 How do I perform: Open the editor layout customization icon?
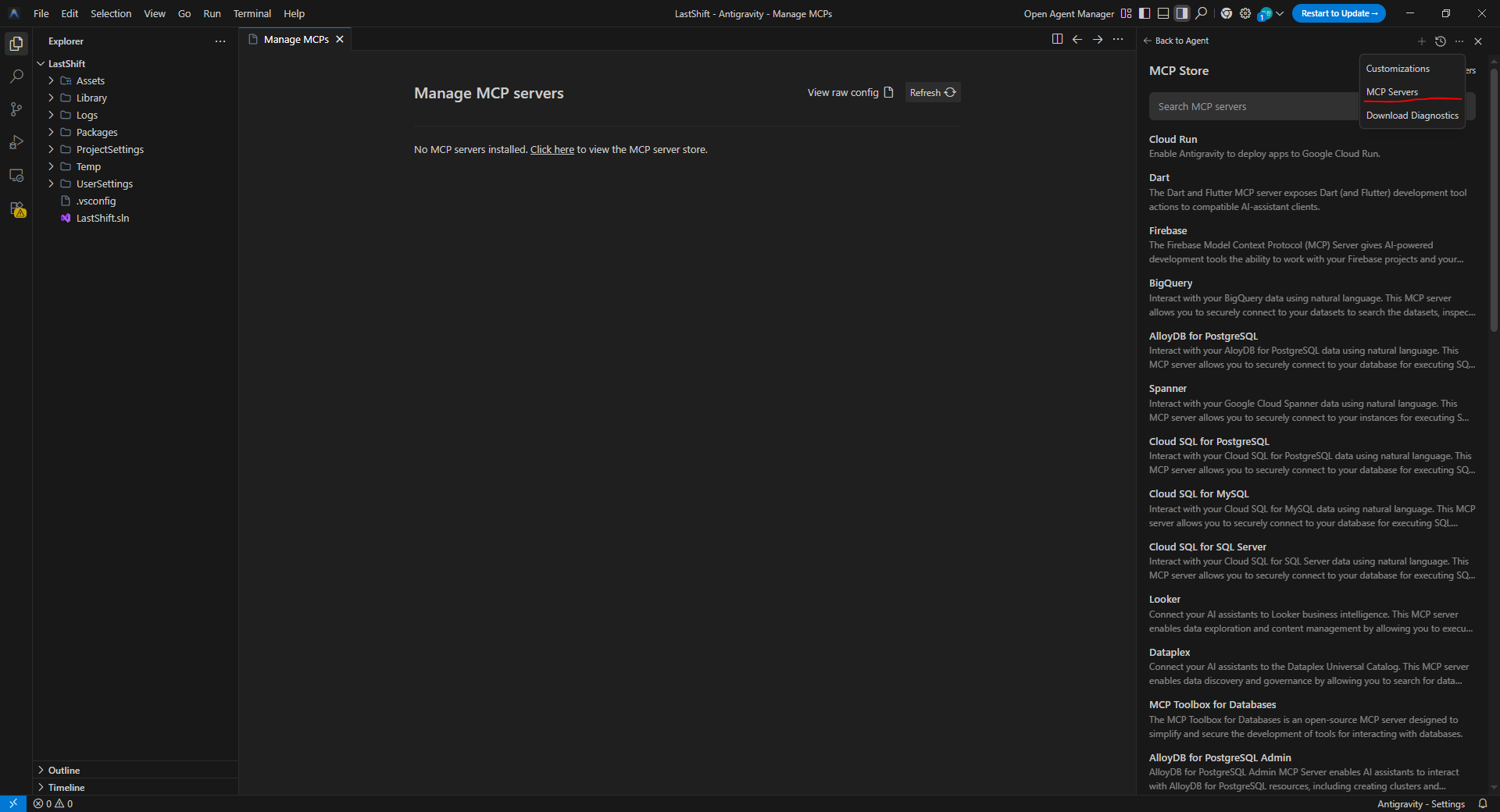pos(1126,13)
